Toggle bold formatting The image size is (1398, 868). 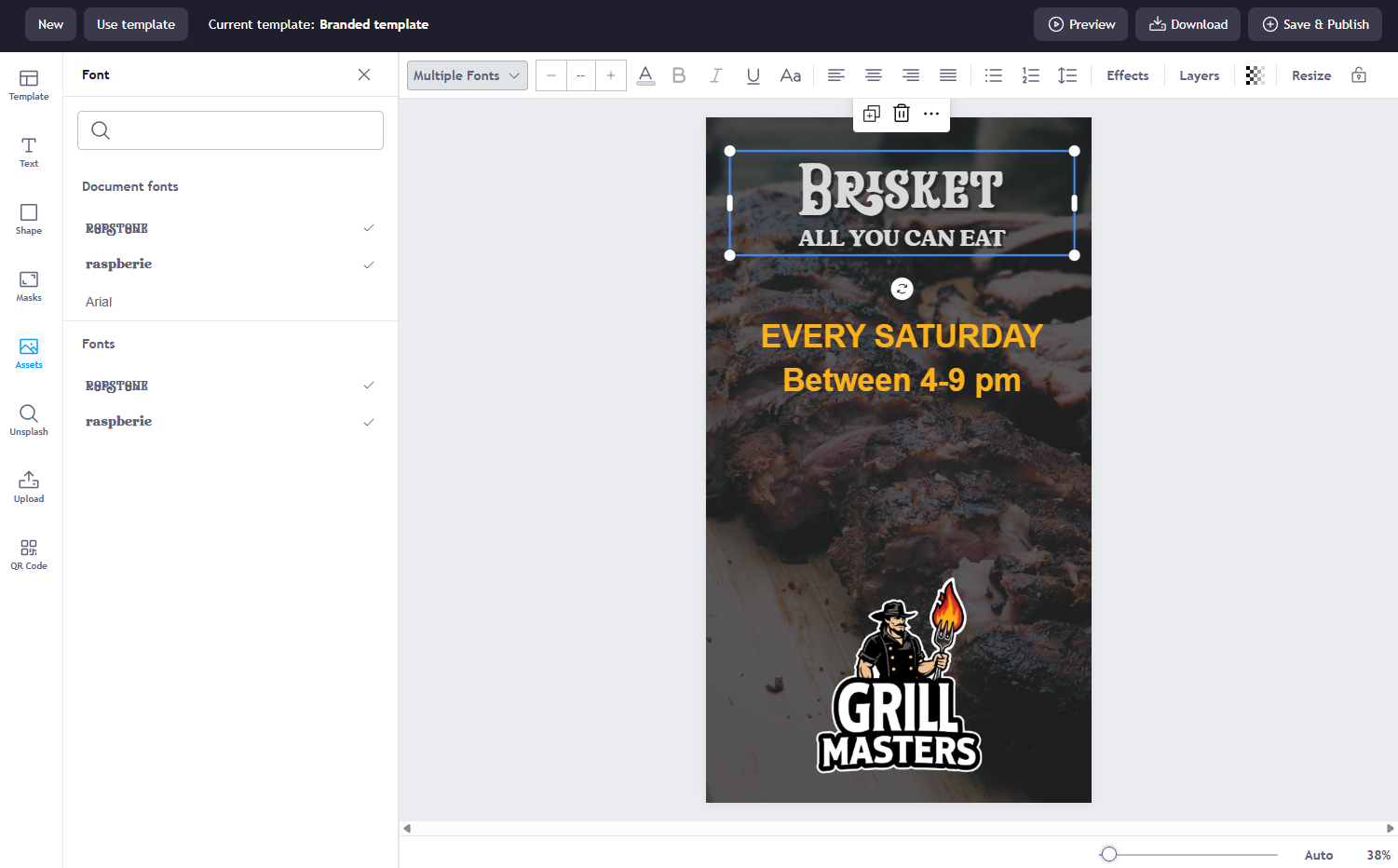pyautogui.click(x=678, y=75)
